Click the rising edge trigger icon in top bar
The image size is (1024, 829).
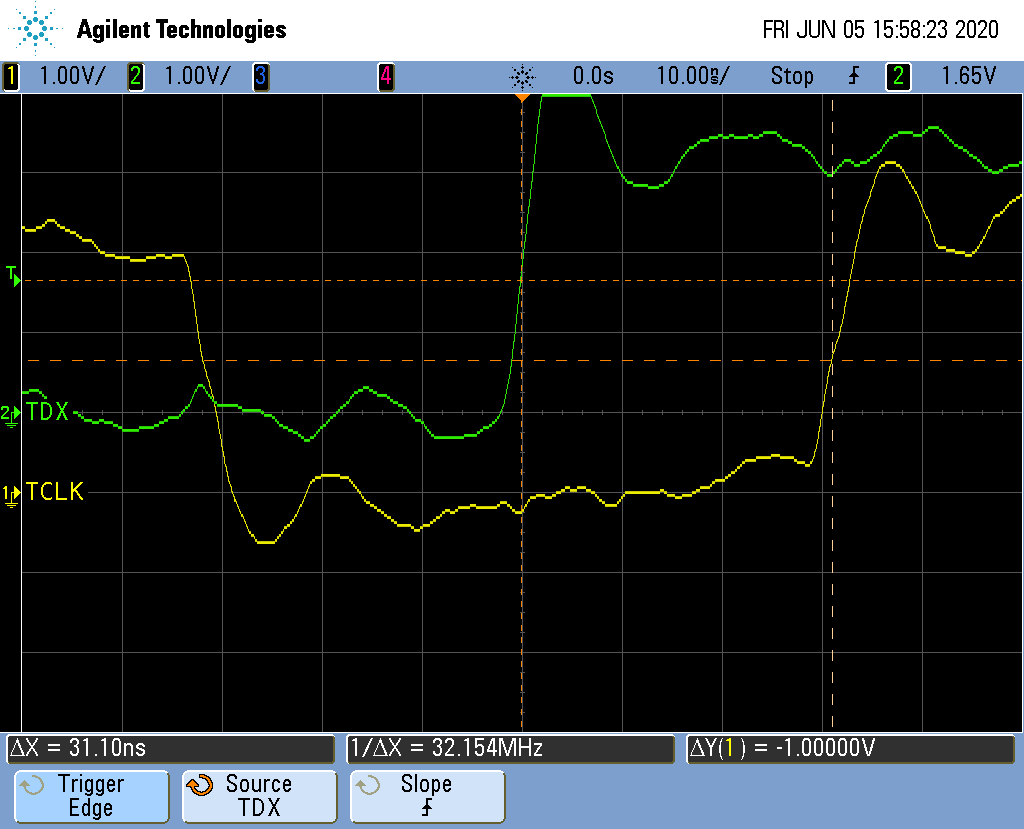(x=853, y=76)
